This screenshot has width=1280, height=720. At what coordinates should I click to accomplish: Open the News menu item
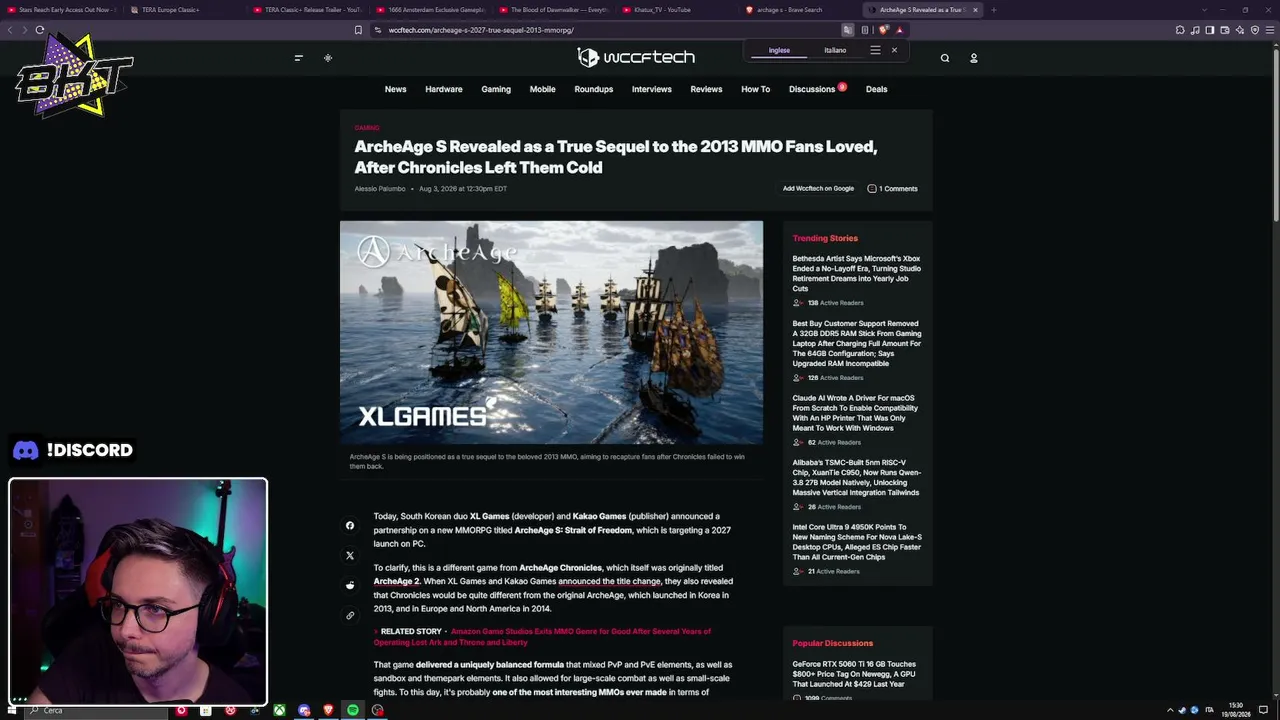tap(395, 89)
